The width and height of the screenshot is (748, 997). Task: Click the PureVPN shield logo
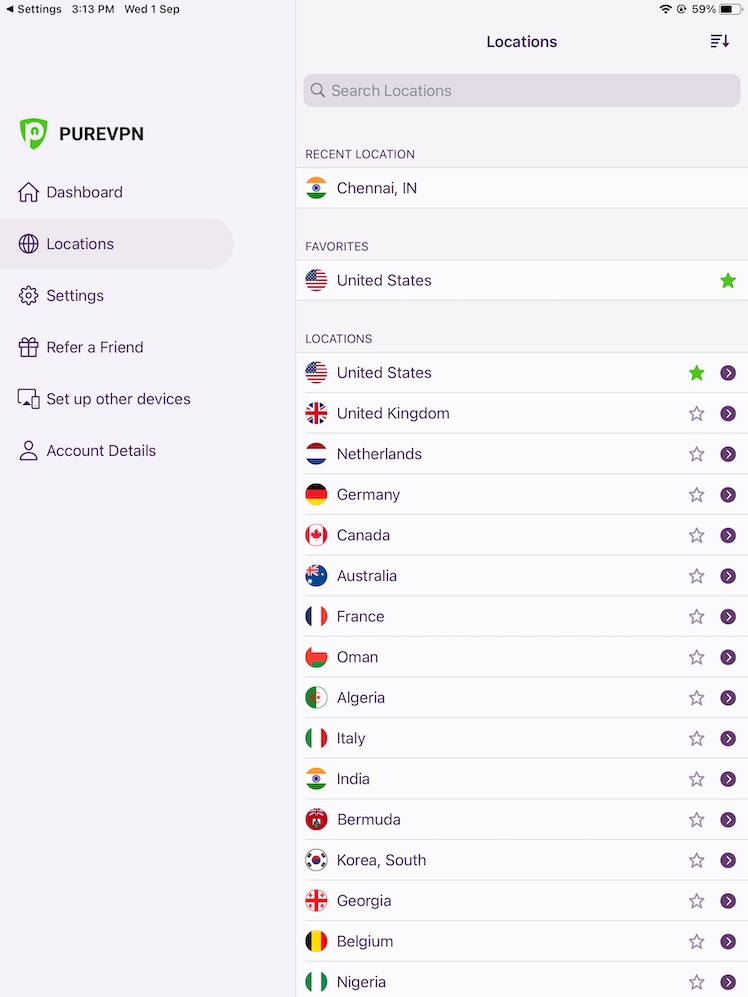click(33, 133)
